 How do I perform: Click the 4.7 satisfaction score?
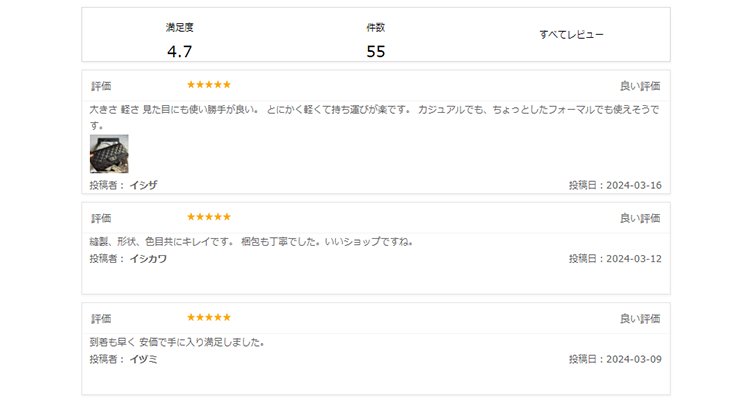point(179,51)
